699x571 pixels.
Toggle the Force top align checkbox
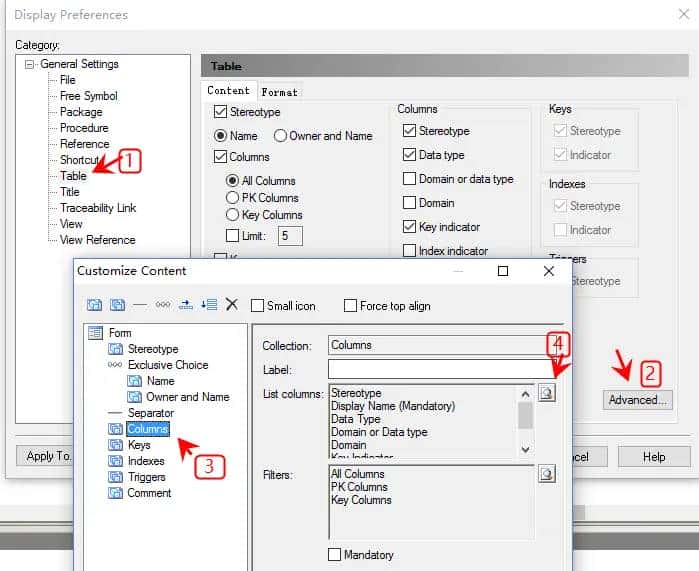[351, 306]
